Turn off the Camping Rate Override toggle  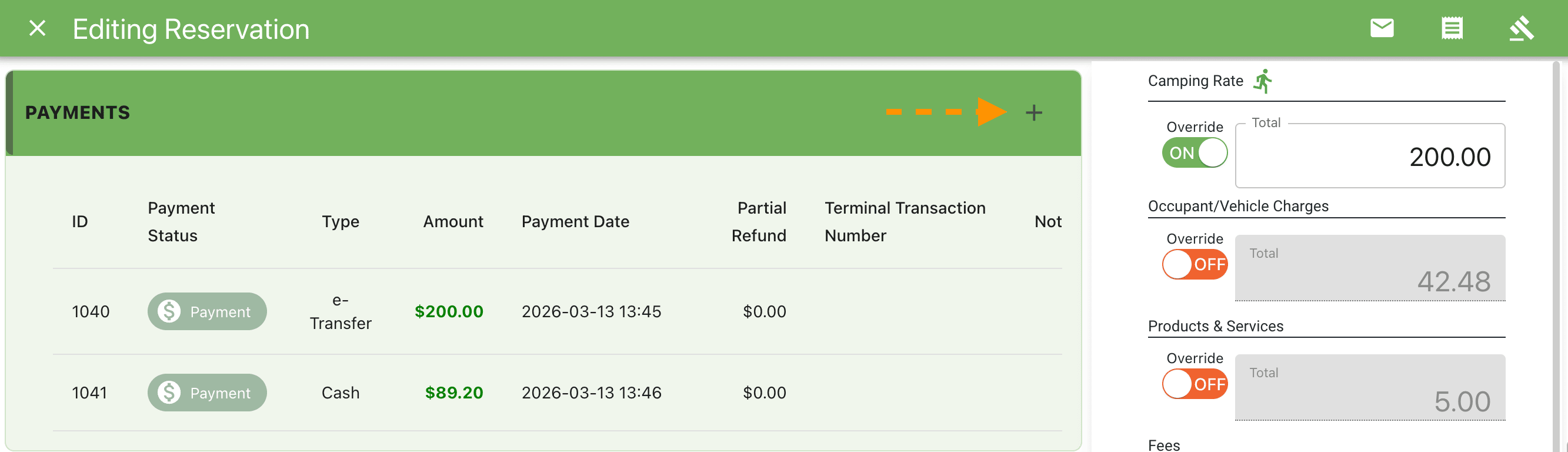(1194, 153)
